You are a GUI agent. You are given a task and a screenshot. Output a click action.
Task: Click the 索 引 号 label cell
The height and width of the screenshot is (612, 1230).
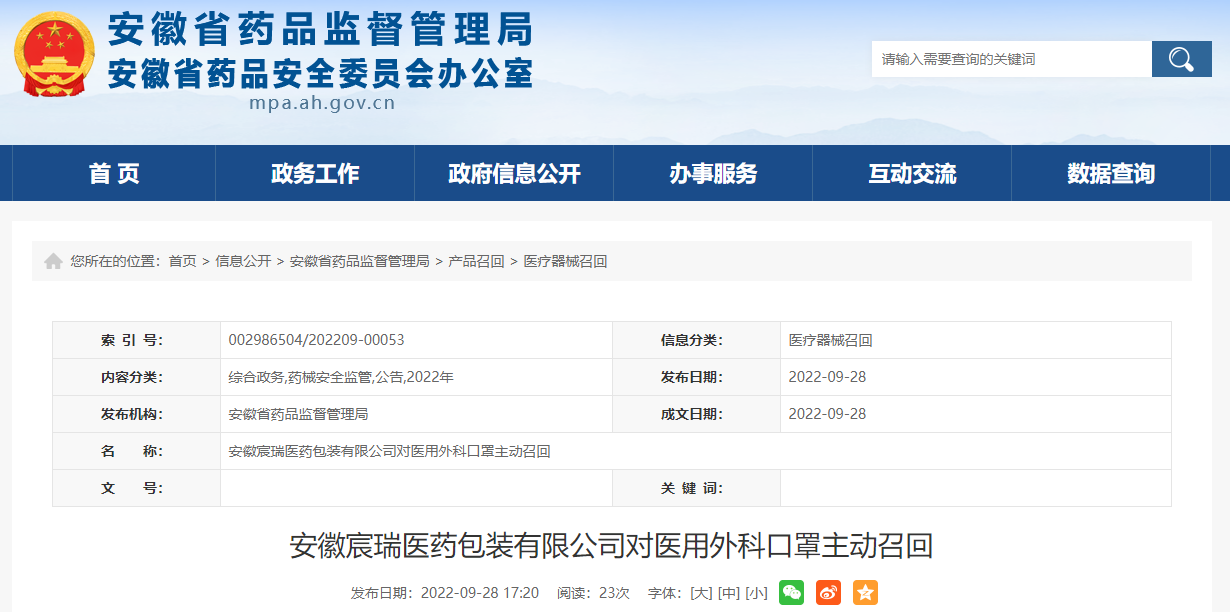click(x=137, y=340)
